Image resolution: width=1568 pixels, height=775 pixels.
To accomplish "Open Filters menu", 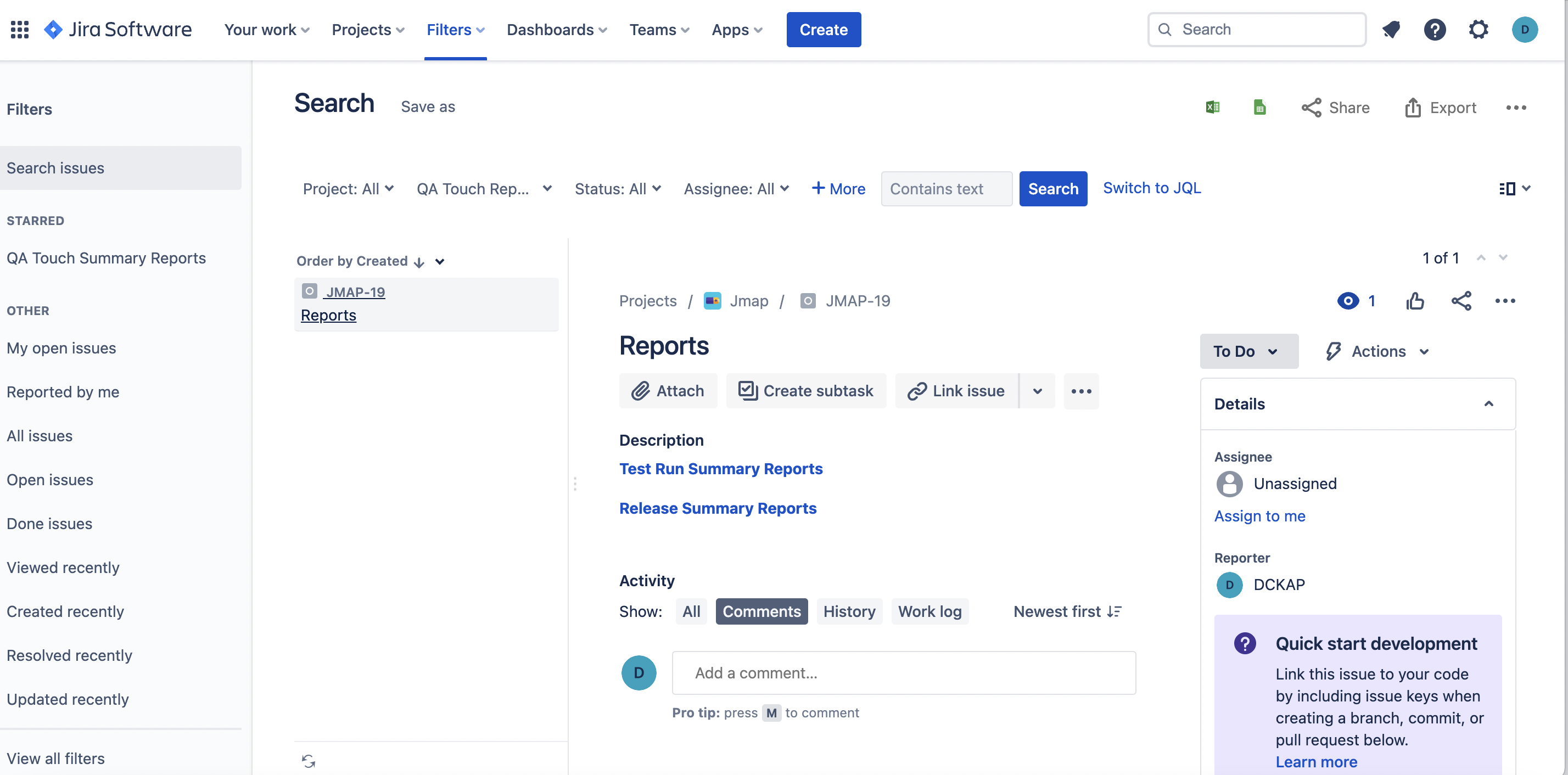I will point(455,29).
